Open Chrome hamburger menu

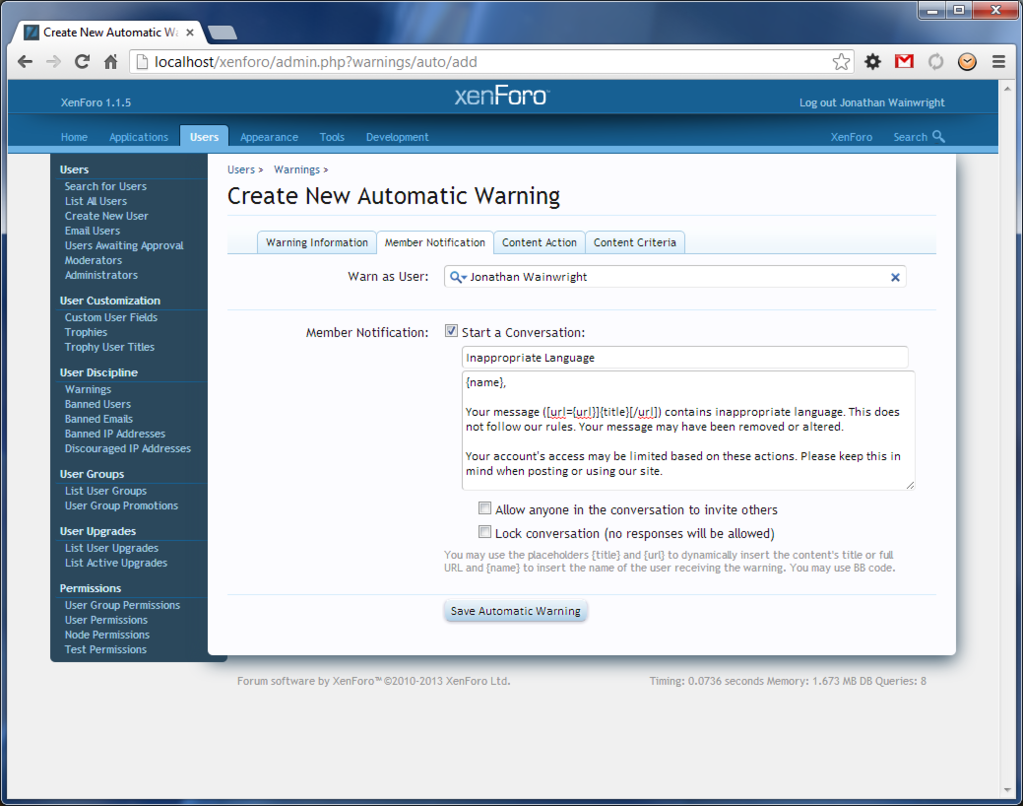point(998,62)
